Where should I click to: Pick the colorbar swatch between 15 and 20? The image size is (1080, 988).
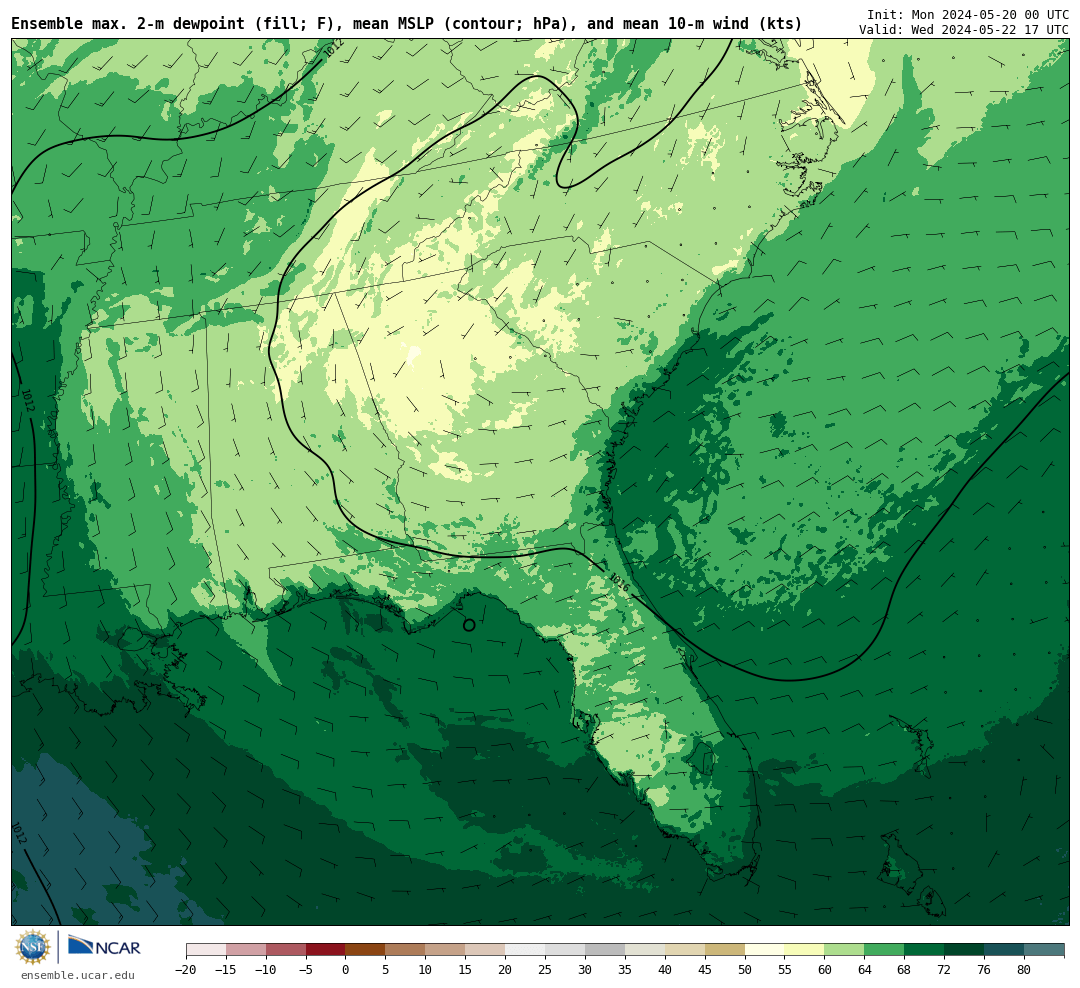coord(486,950)
